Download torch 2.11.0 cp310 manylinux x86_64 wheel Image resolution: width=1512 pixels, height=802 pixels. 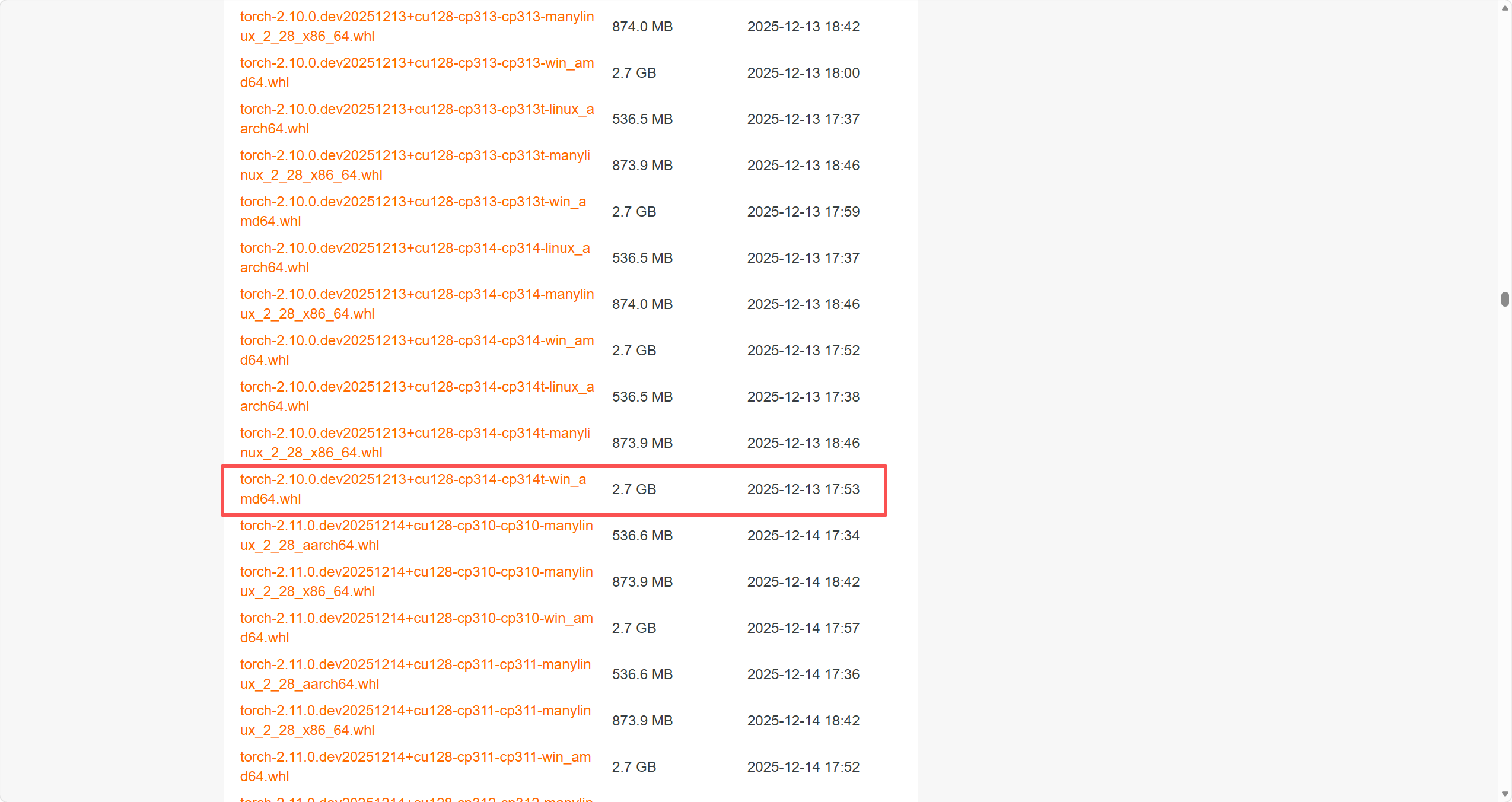coord(416,572)
